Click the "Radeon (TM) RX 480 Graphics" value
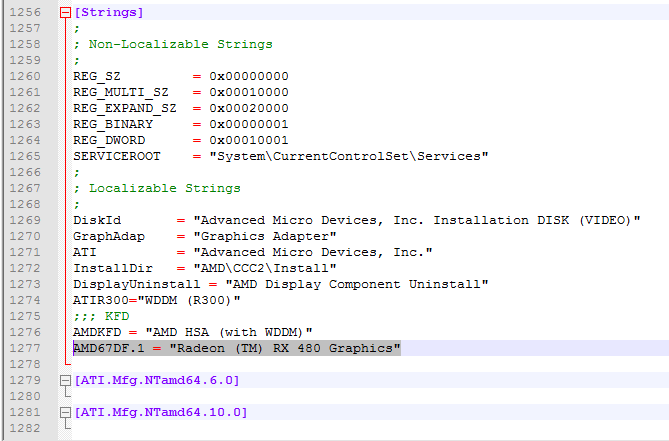Image resolution: width=669 pixels, height=441 pixels. coord(285,348)
